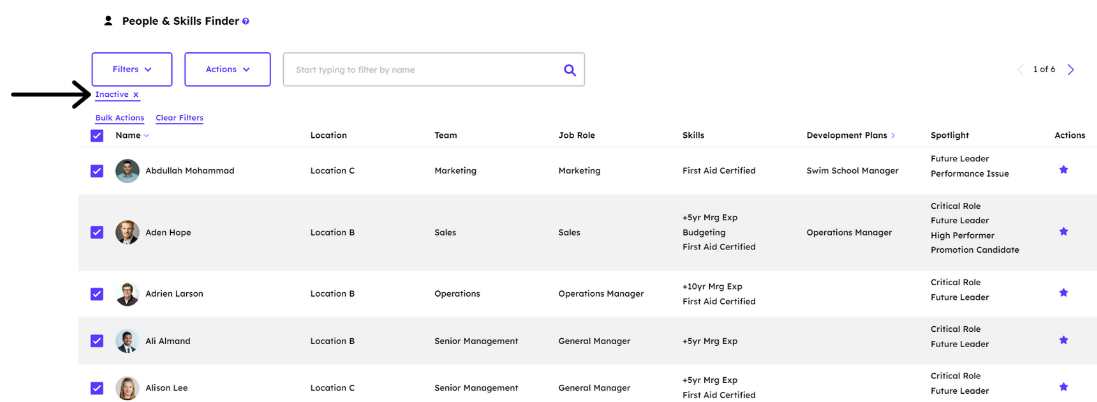Deselect the Alison Lee row checkbox
1097x402 pixels.
click(97, 388)
